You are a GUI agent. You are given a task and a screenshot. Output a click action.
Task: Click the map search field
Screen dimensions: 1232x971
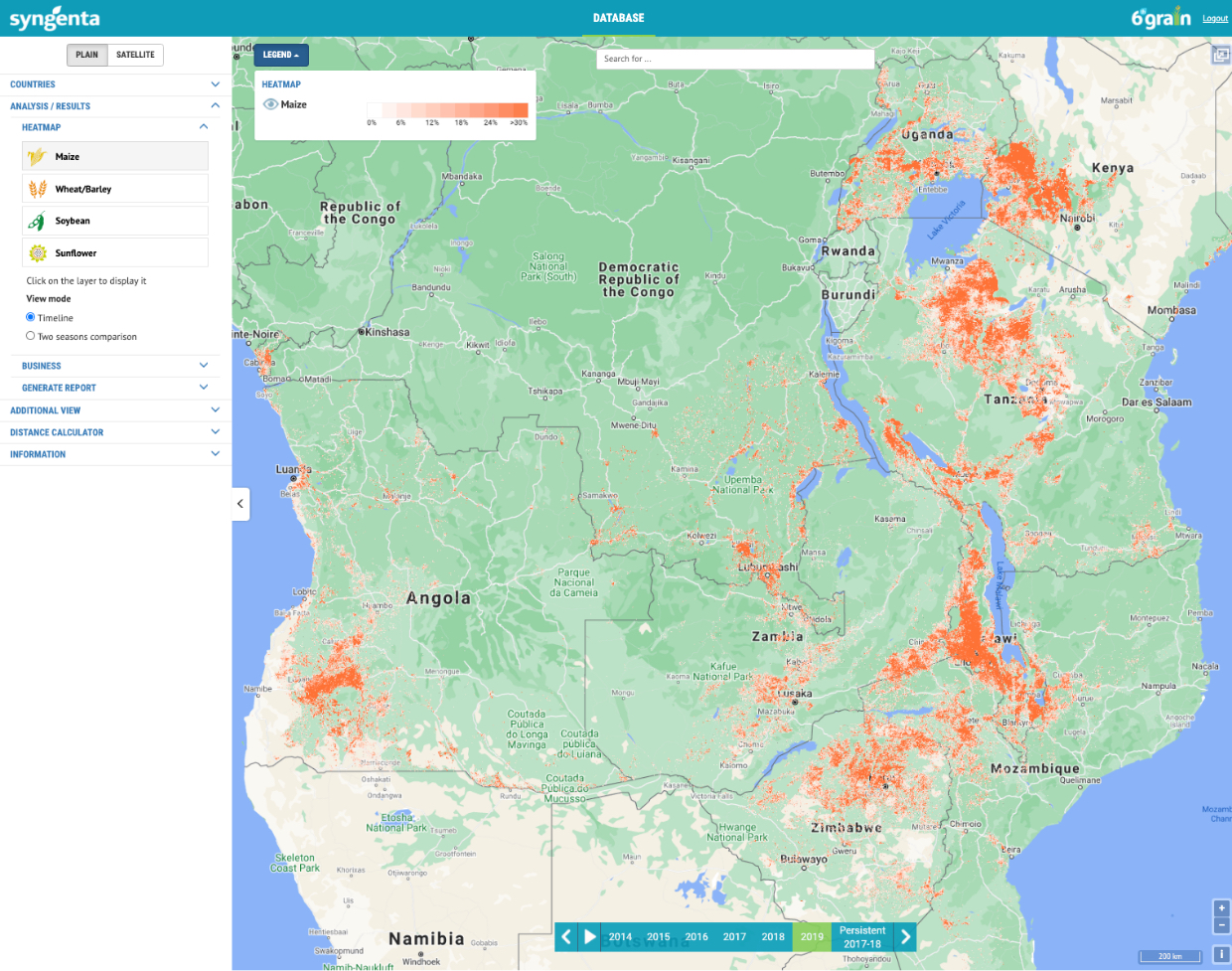tap(735, 59)
